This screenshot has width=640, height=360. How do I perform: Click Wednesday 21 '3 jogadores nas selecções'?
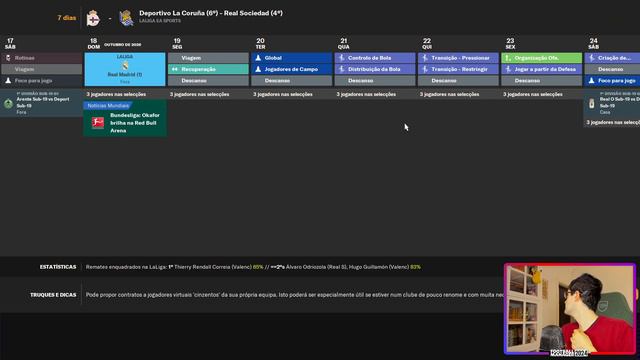pos(366,94)
